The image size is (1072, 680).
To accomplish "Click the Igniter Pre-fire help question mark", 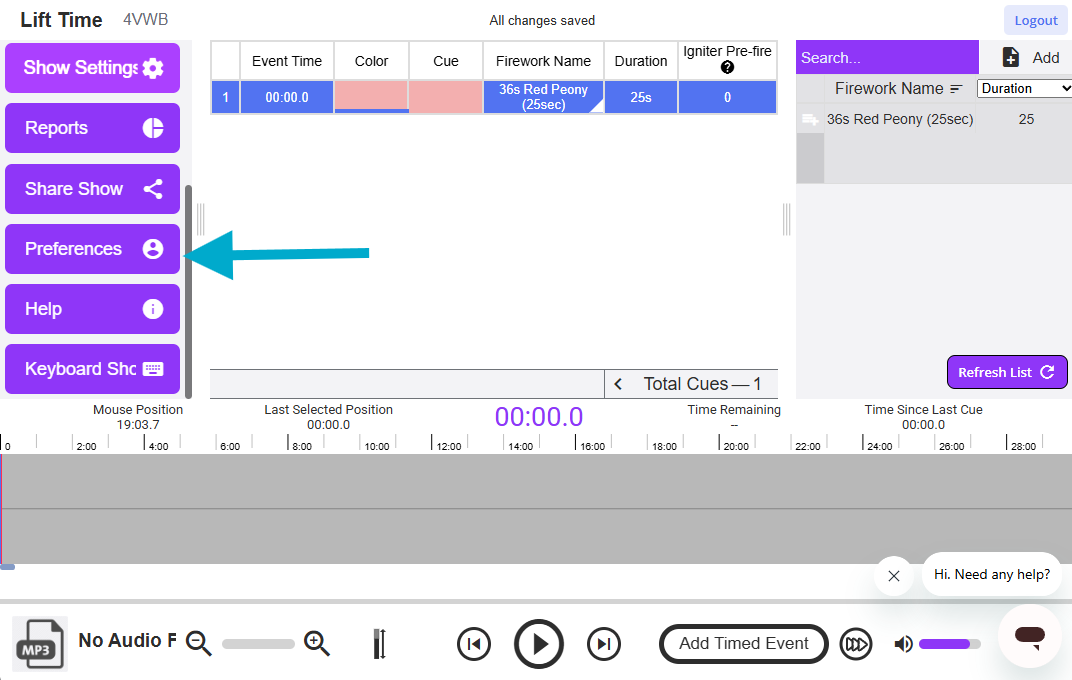I will click(x=727, y=67).
